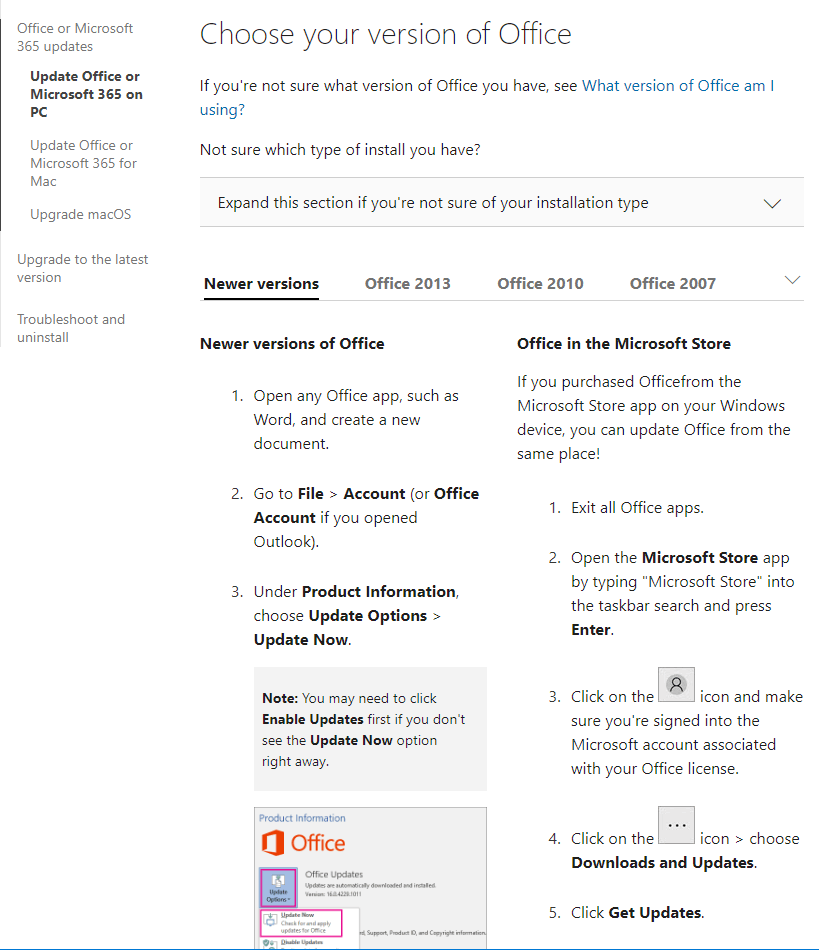Open the 'What version of Office am I using' link
The image size is (819, 950).
[x=677, y=86]
